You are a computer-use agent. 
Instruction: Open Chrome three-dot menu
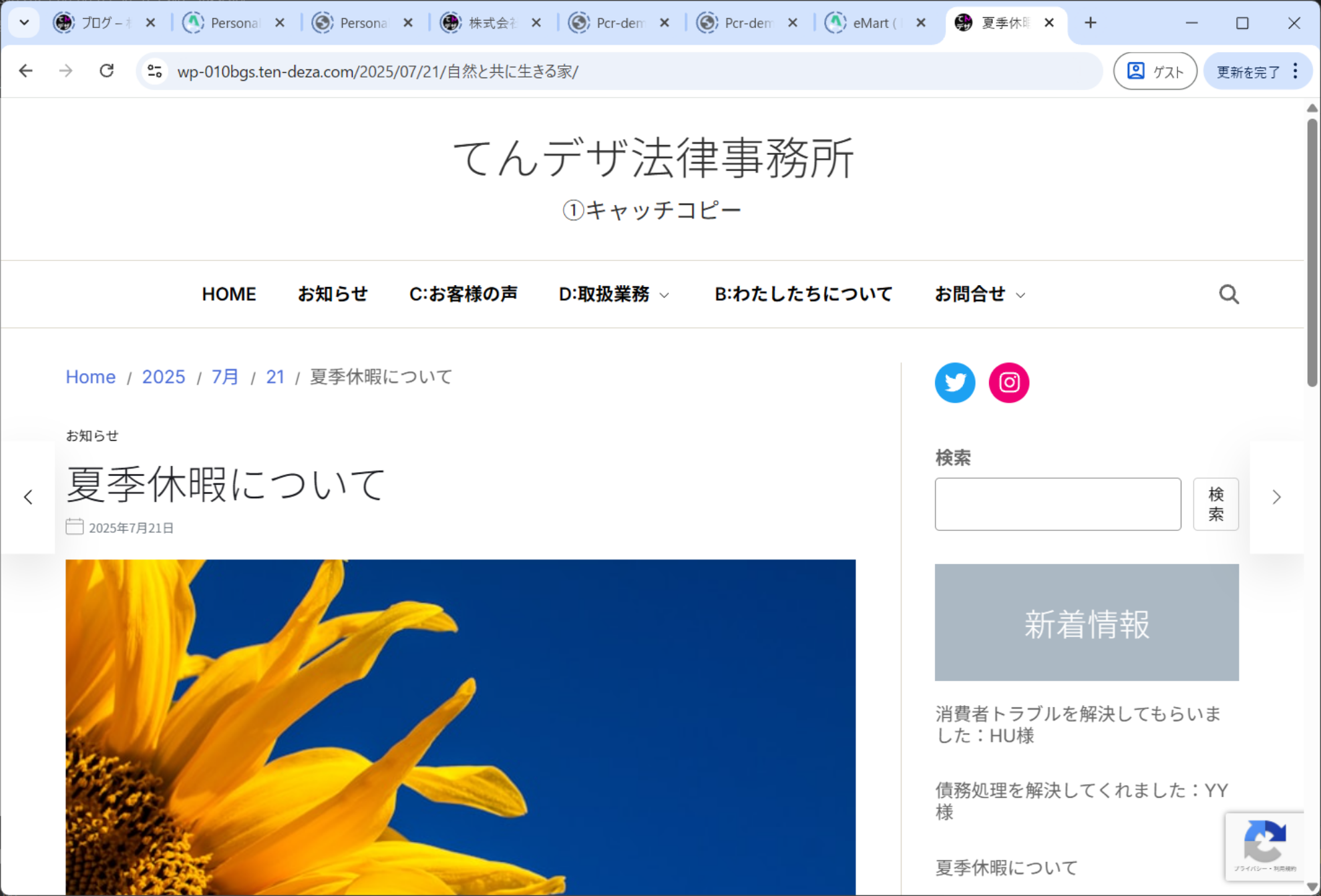coord(1296,71)
